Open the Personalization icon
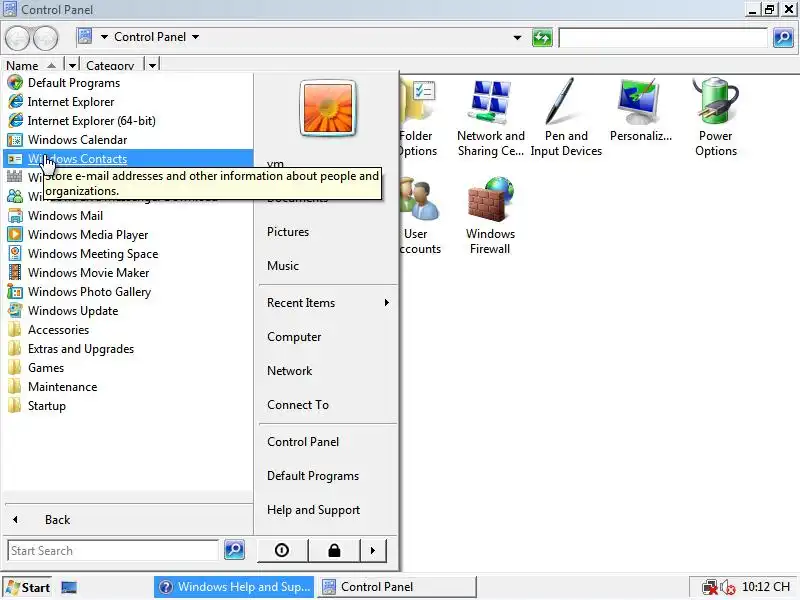This screenshot has width=800, height=600. point(640,110)
